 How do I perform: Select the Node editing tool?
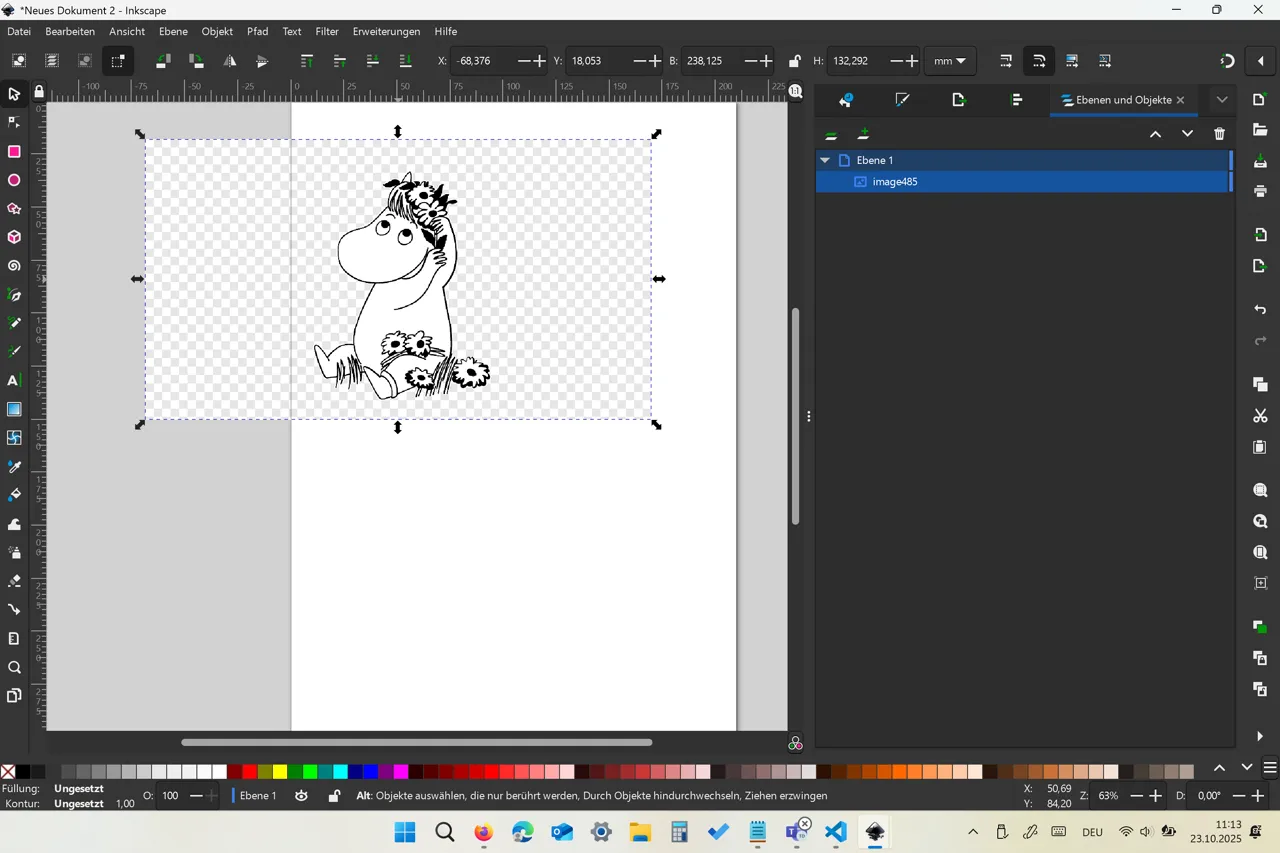pyautogui.click(x=14, y=123)
